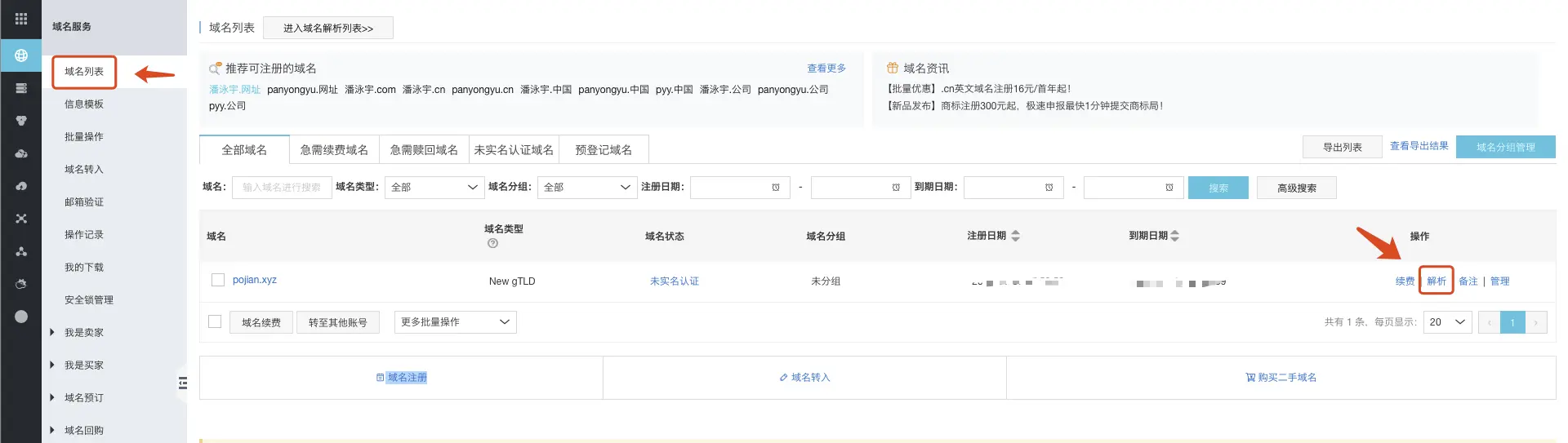
Task: Go to next page arrow
Action: (x=1536, y=322)
